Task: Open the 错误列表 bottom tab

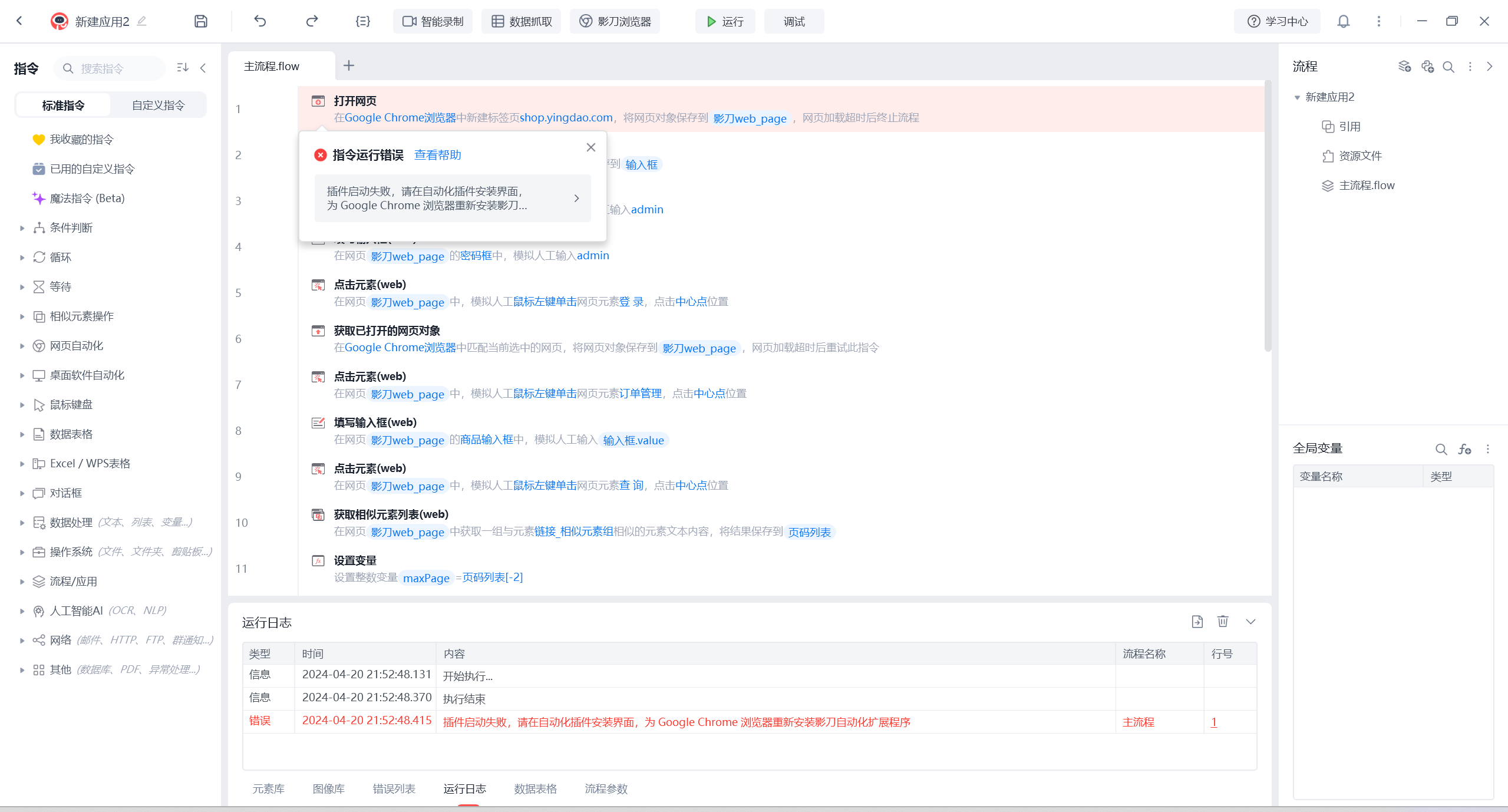Action: coord(394,788)
